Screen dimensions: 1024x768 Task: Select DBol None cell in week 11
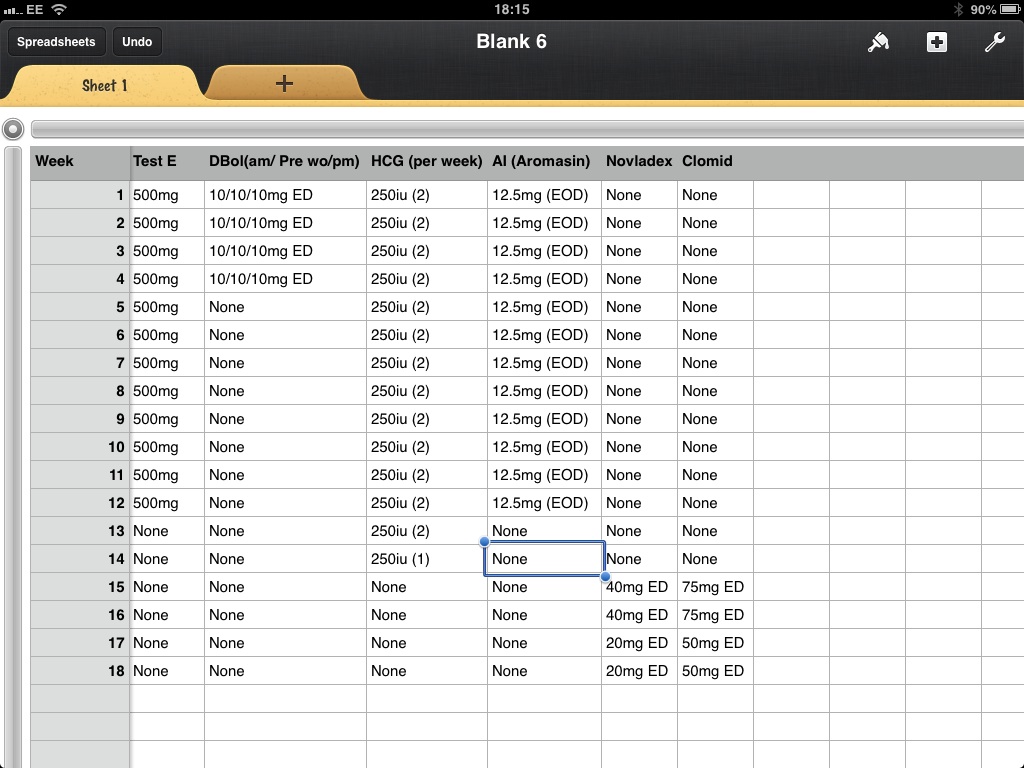[285, 475]
